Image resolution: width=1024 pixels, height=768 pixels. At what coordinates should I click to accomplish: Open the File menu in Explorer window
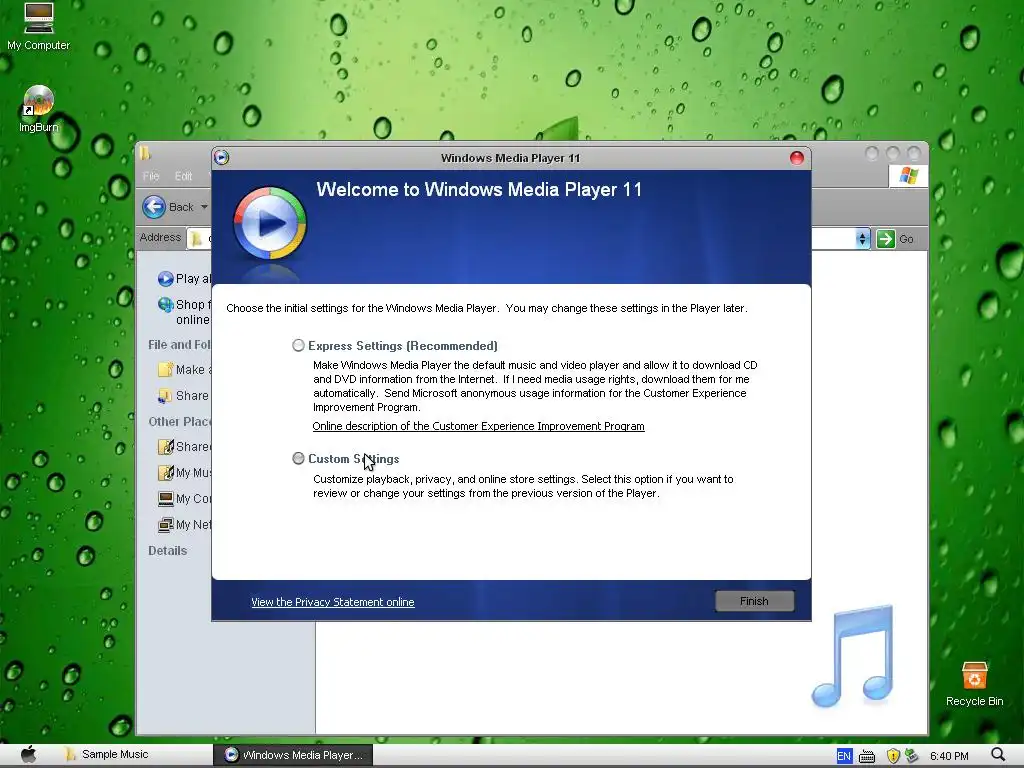click(x=151, y=176)
